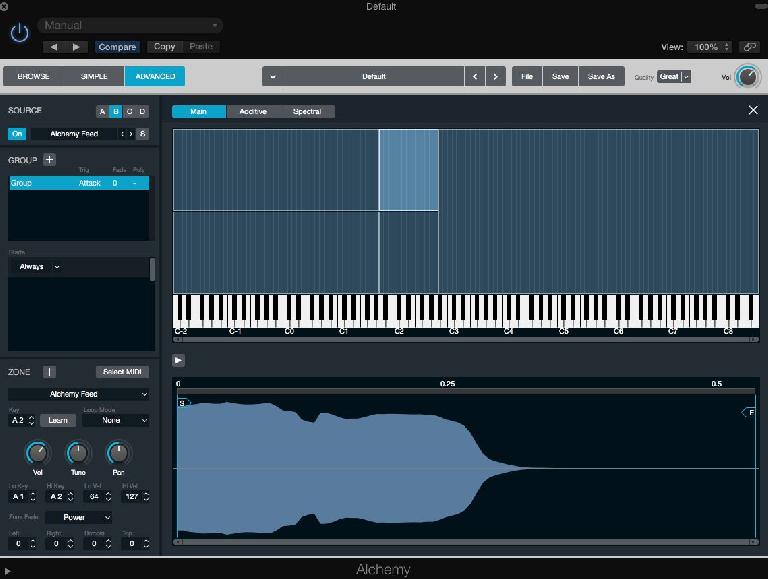
Task: Toggle the plugin power button
Action: pyautogui.click(x=20, y=33)
